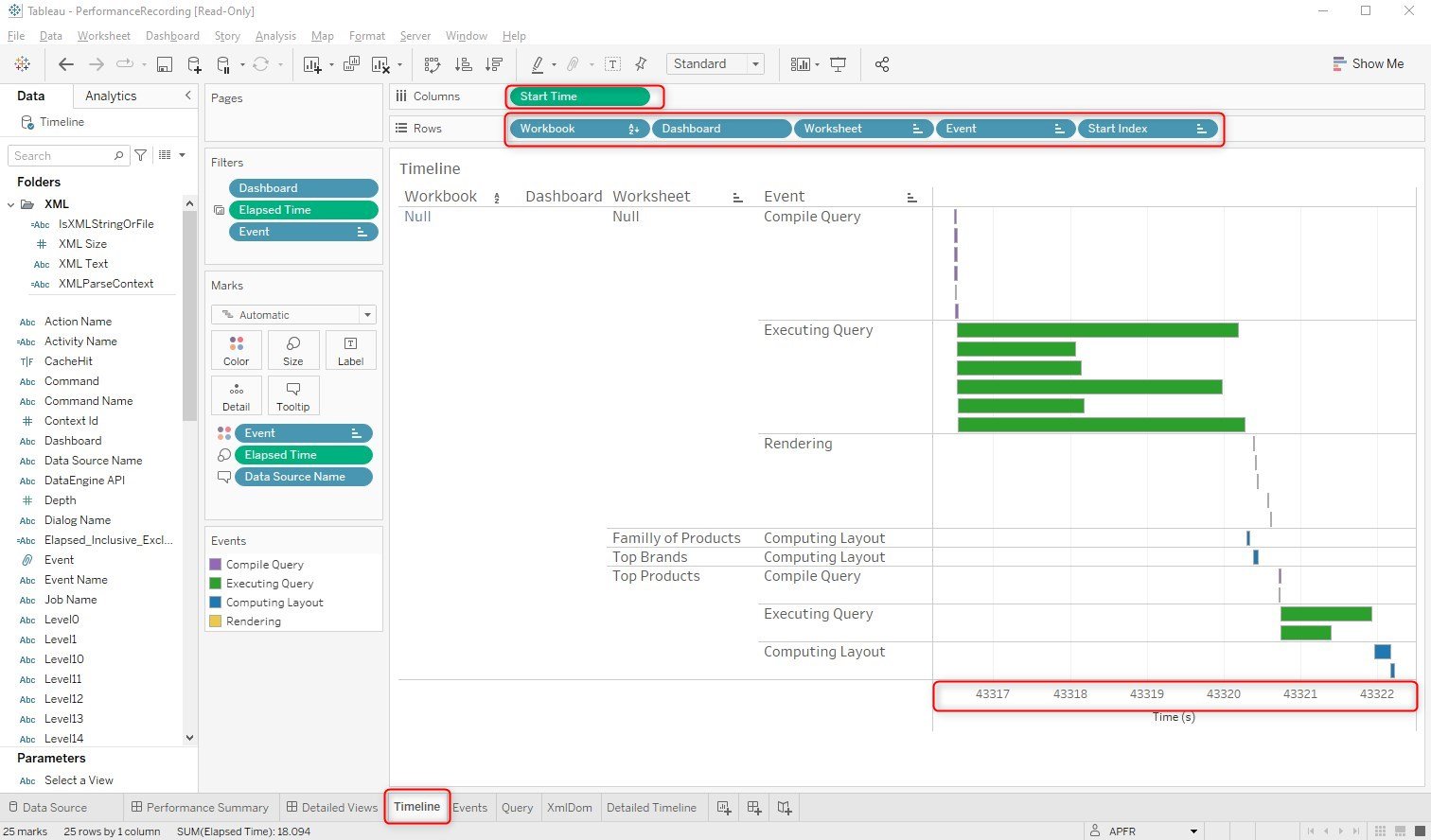Click the Tooltip button on Marks card

click(x=293, y=395)
